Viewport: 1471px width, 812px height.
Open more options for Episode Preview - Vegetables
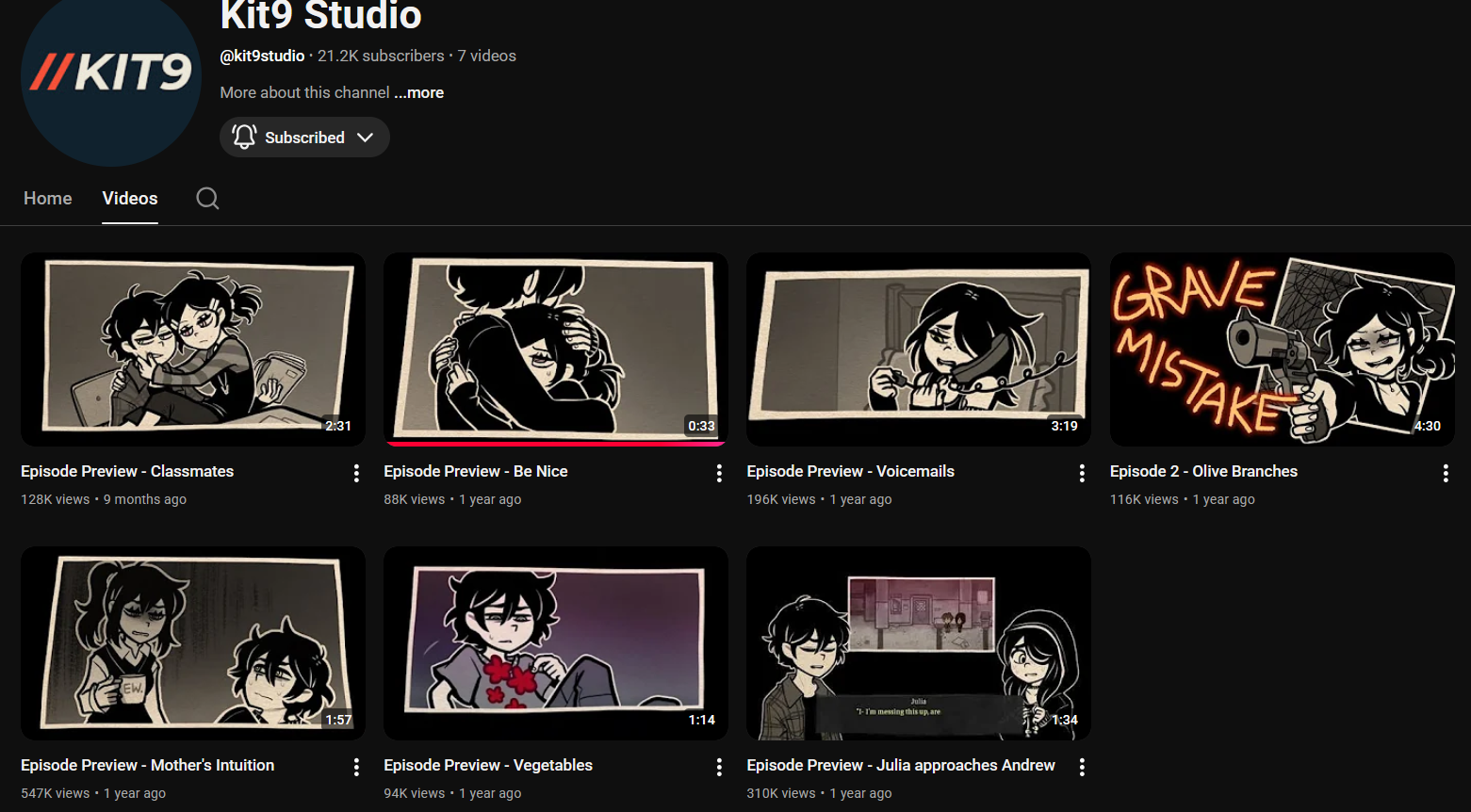point(719,767)
